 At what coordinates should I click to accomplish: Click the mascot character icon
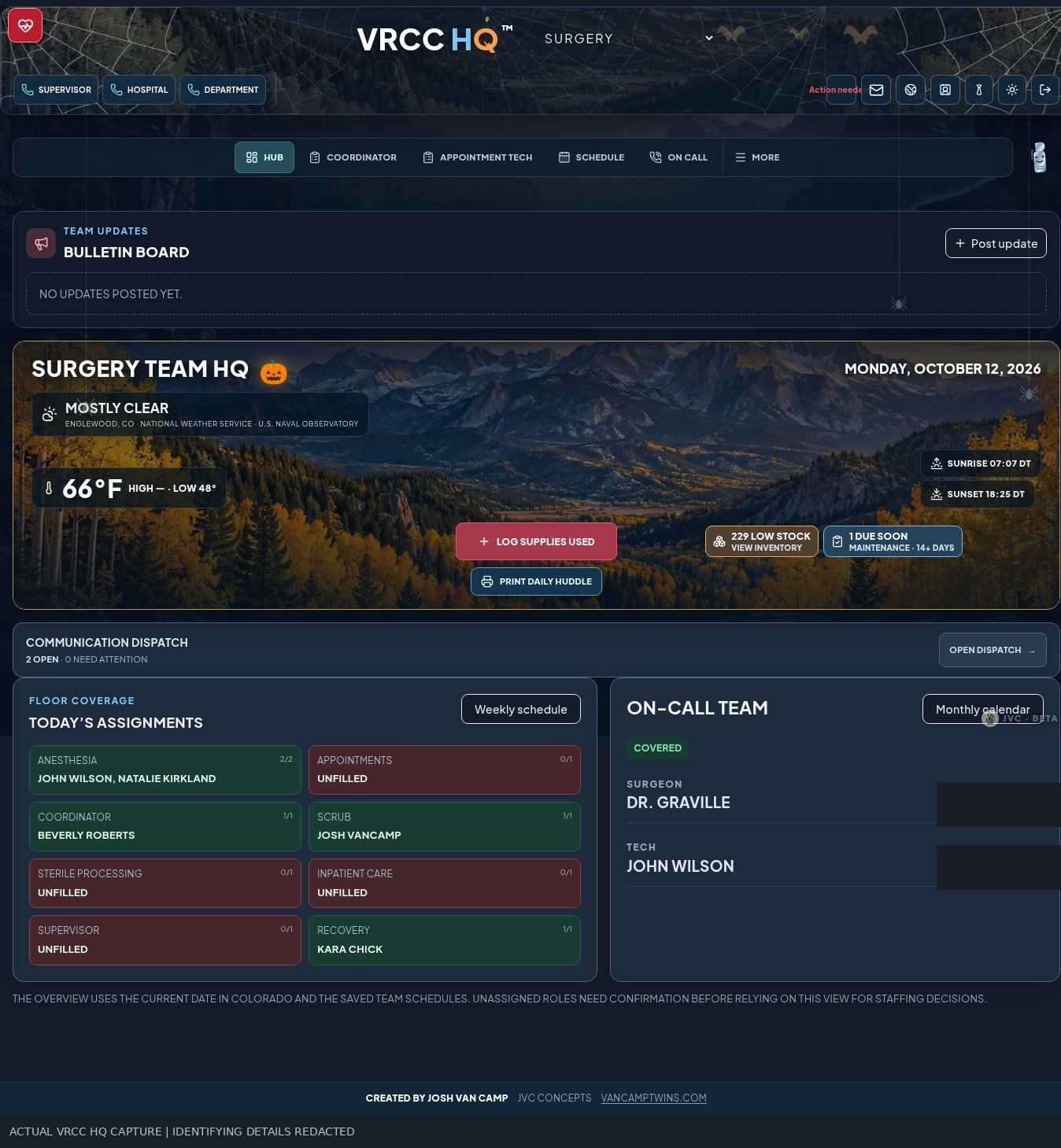point(1039,157)
